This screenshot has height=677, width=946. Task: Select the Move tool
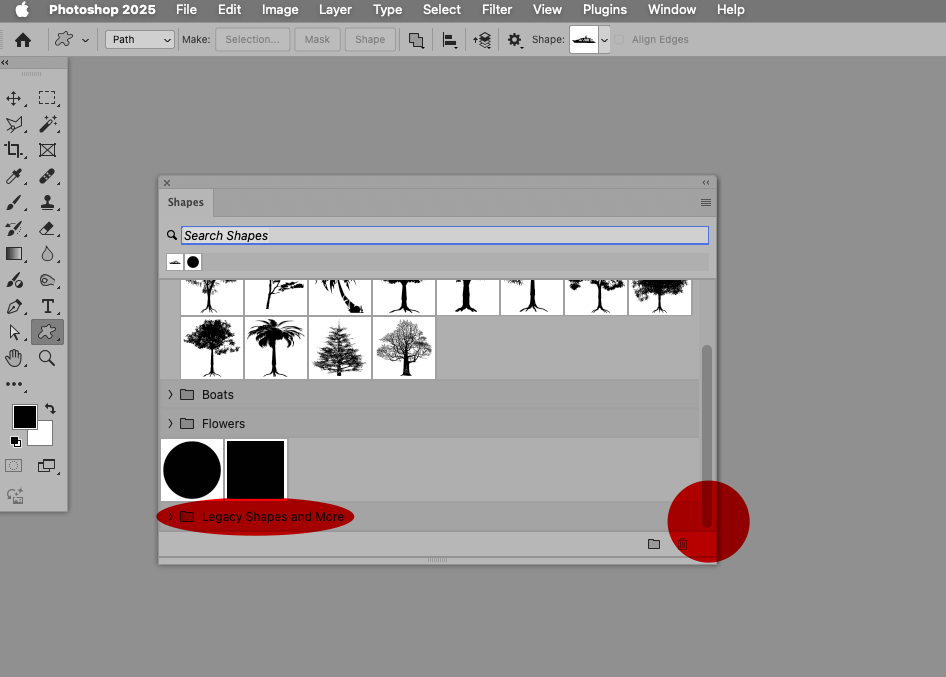coord(14,98)
